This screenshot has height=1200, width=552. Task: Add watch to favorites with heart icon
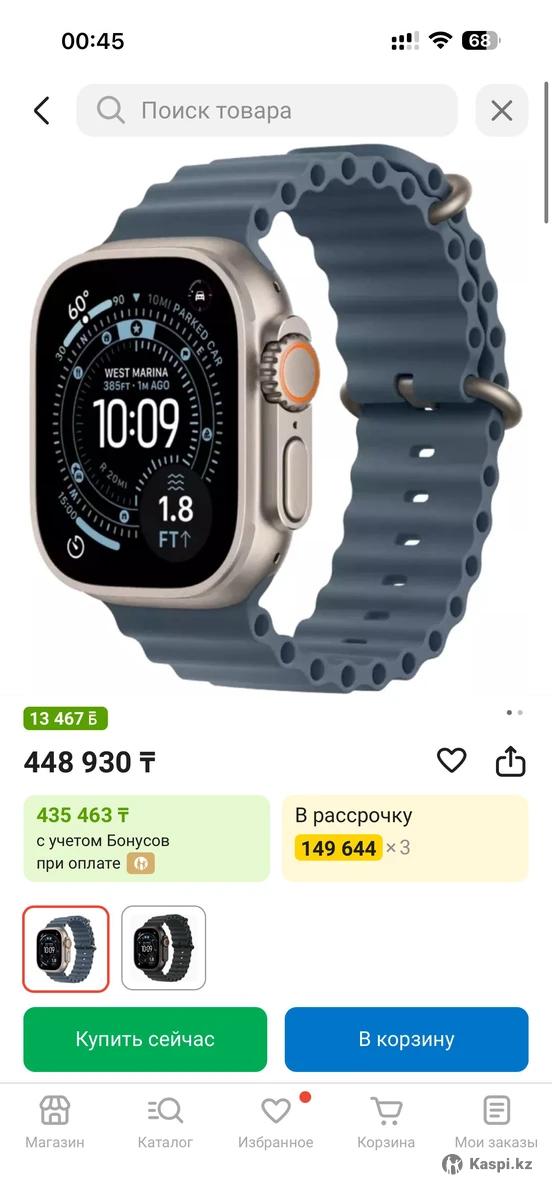(452, 761)
